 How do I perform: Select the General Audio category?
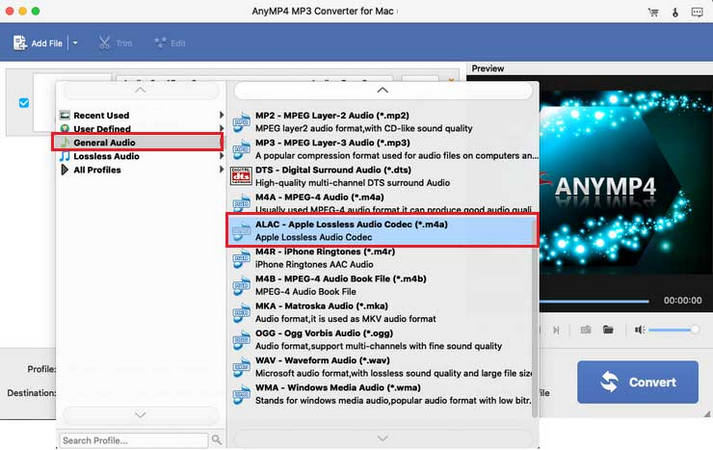[137, 142]
